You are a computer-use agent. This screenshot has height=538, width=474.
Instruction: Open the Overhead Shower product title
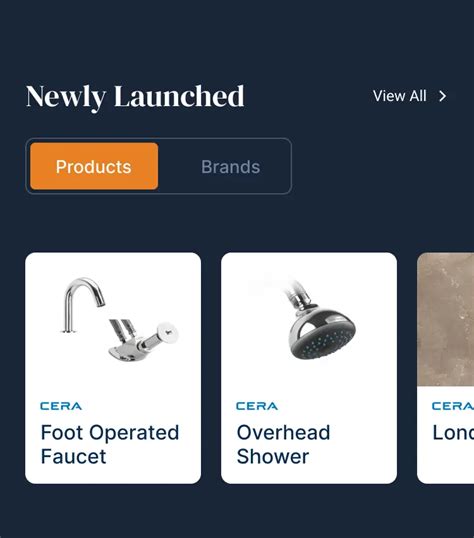click(x=283, y=444)
